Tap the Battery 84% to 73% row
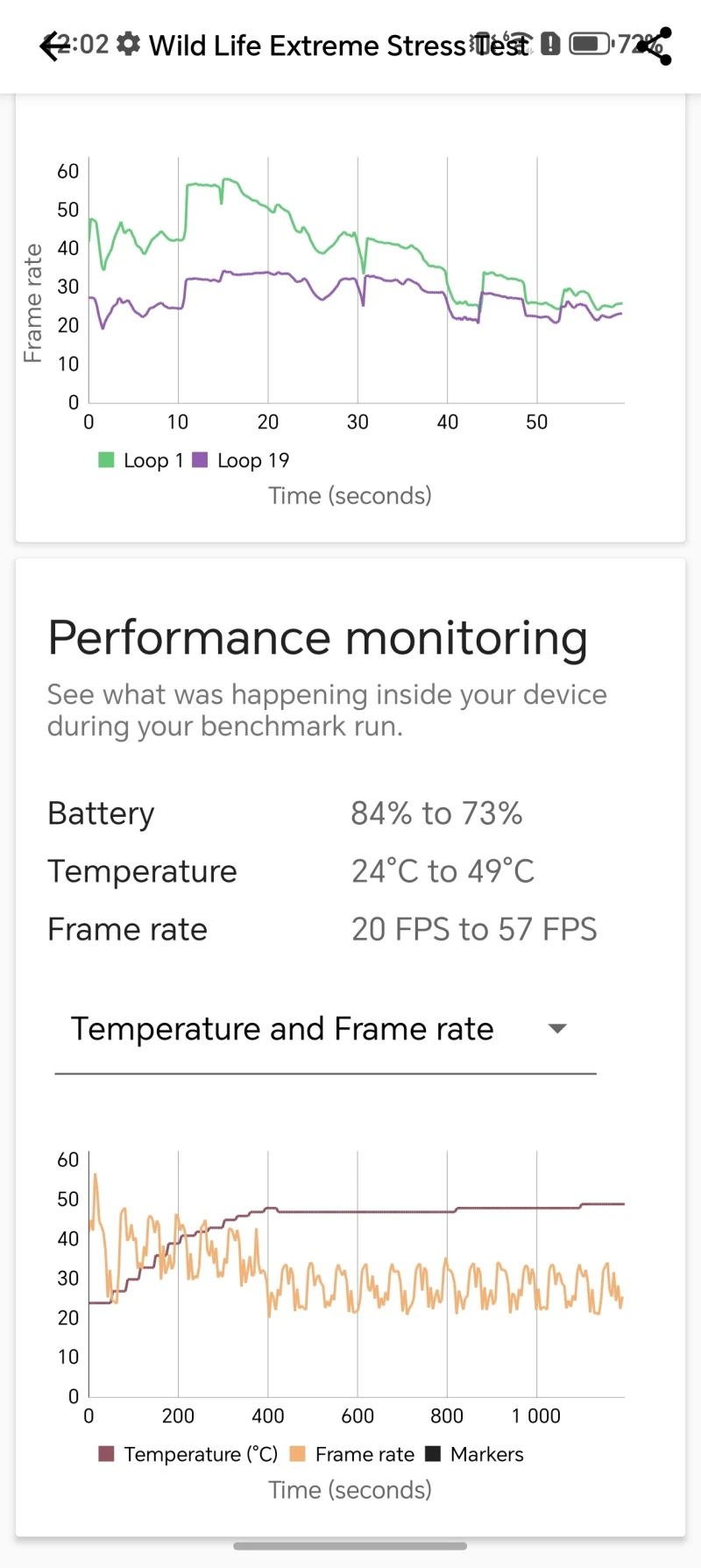The image size is (701, 1568). [x=285, y=813]
